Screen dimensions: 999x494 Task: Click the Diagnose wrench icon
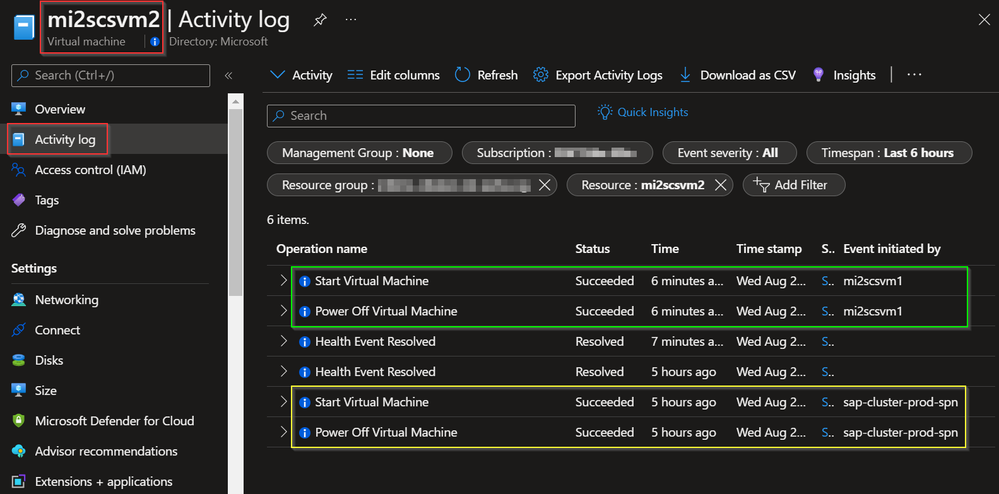pyautogui.click(x=18, y=231)
